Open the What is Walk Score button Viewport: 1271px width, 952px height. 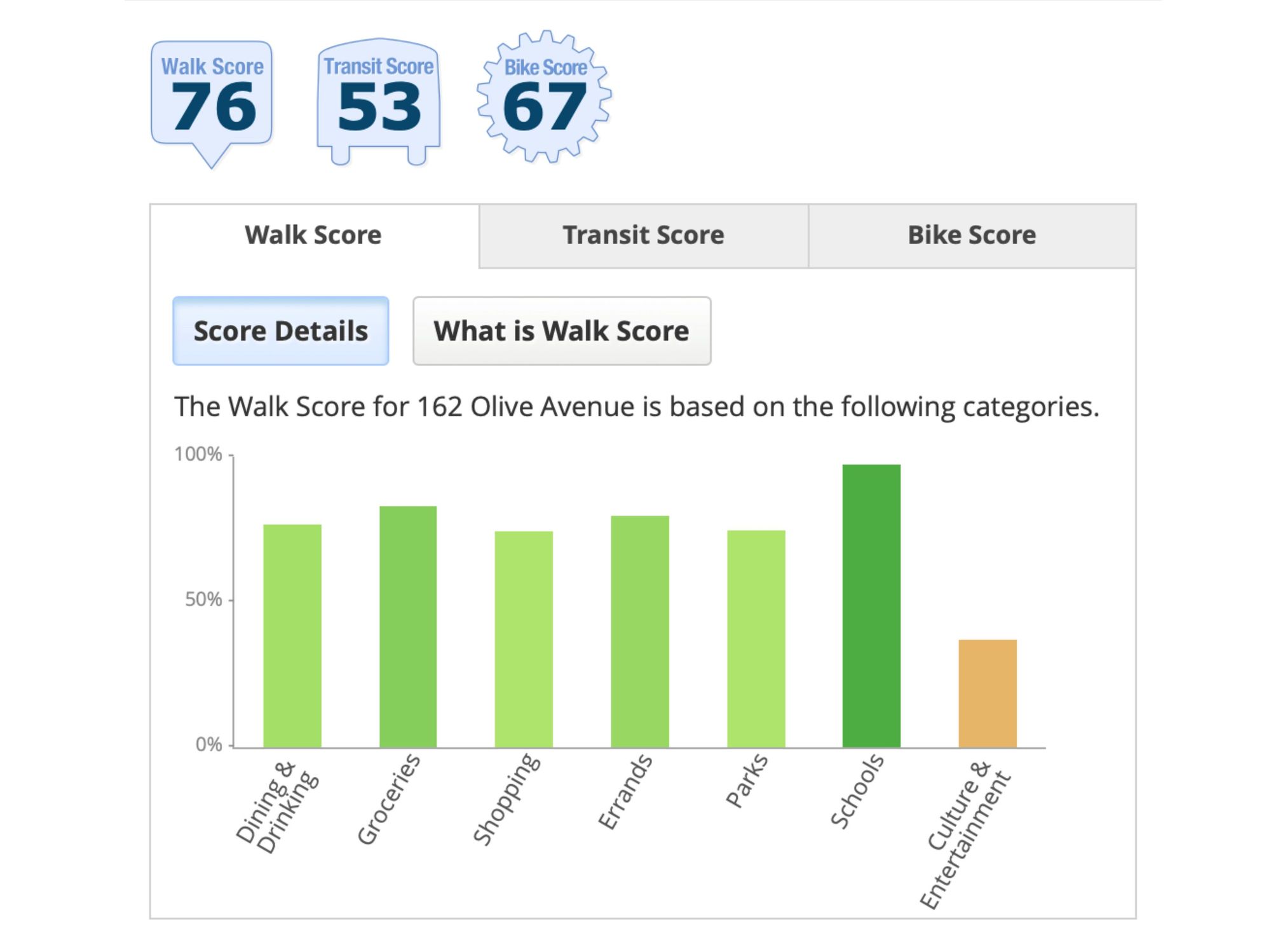561,331
